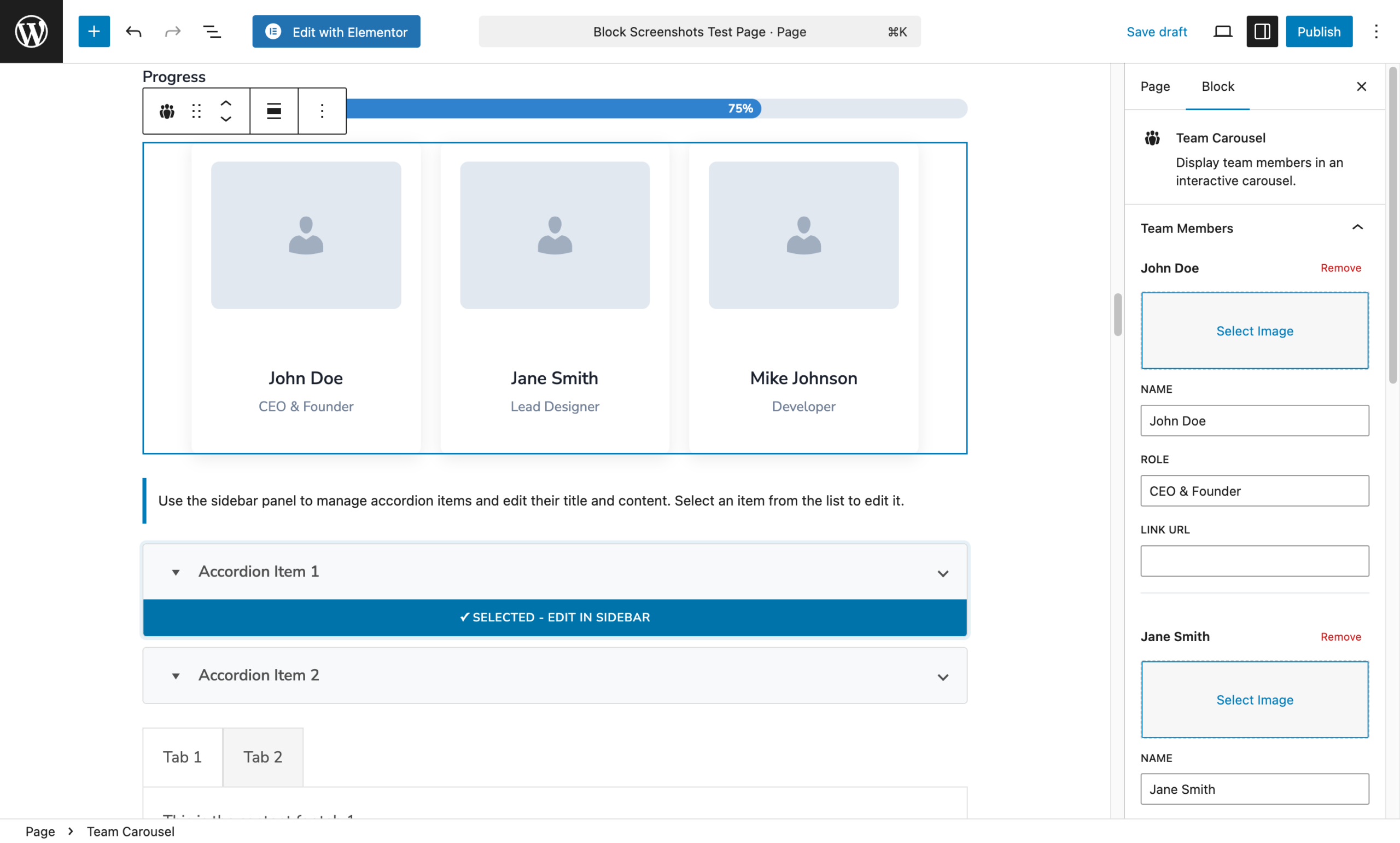Select Tab 1 in the tabs block
The width and height of the screenshot is (1400, 843).
coord(182,757)
